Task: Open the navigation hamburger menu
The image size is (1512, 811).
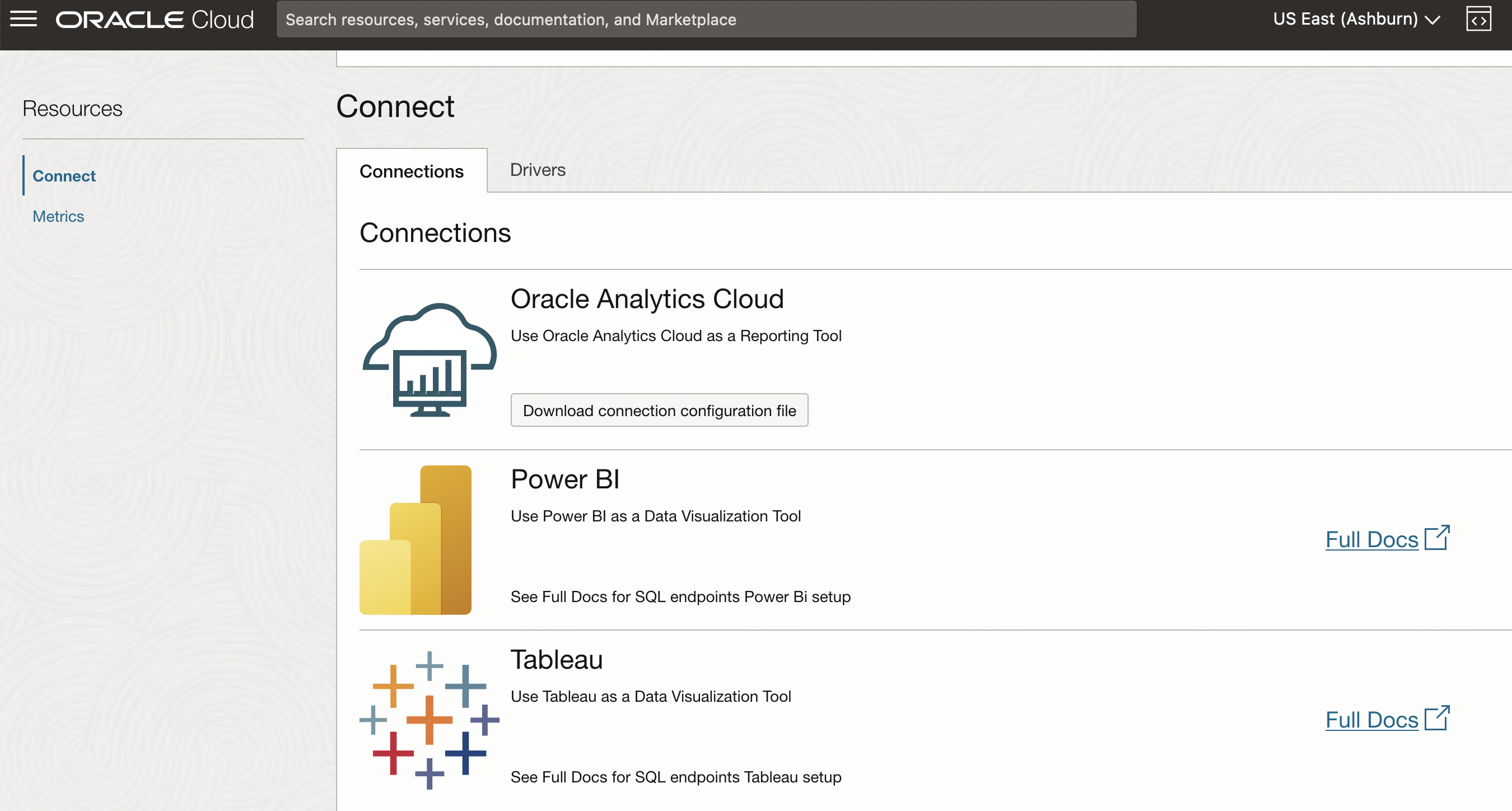Action: tap(24, 18)
